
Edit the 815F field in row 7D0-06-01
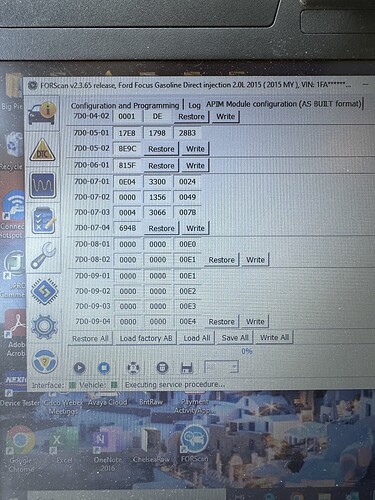[127, 165]
